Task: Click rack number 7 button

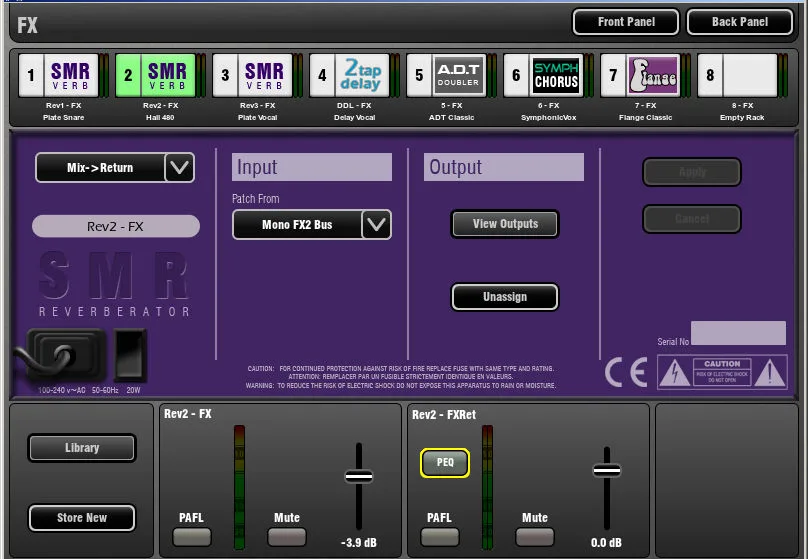Action: pyautogui.click(x=613, y=75)
